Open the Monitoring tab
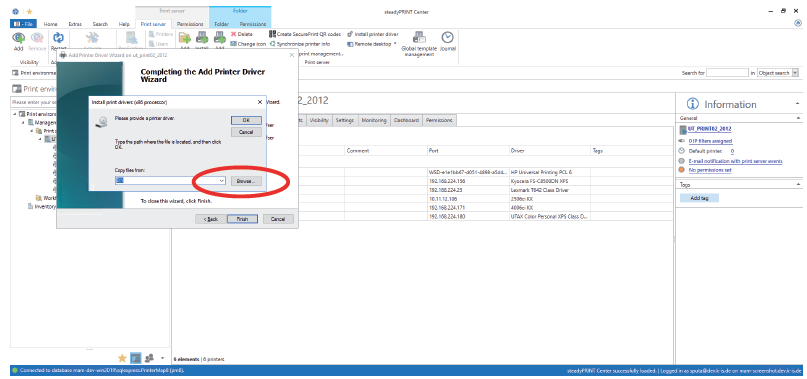Viewport: 807px width, 379px height. pyautogui.click(x=374, y=120)
